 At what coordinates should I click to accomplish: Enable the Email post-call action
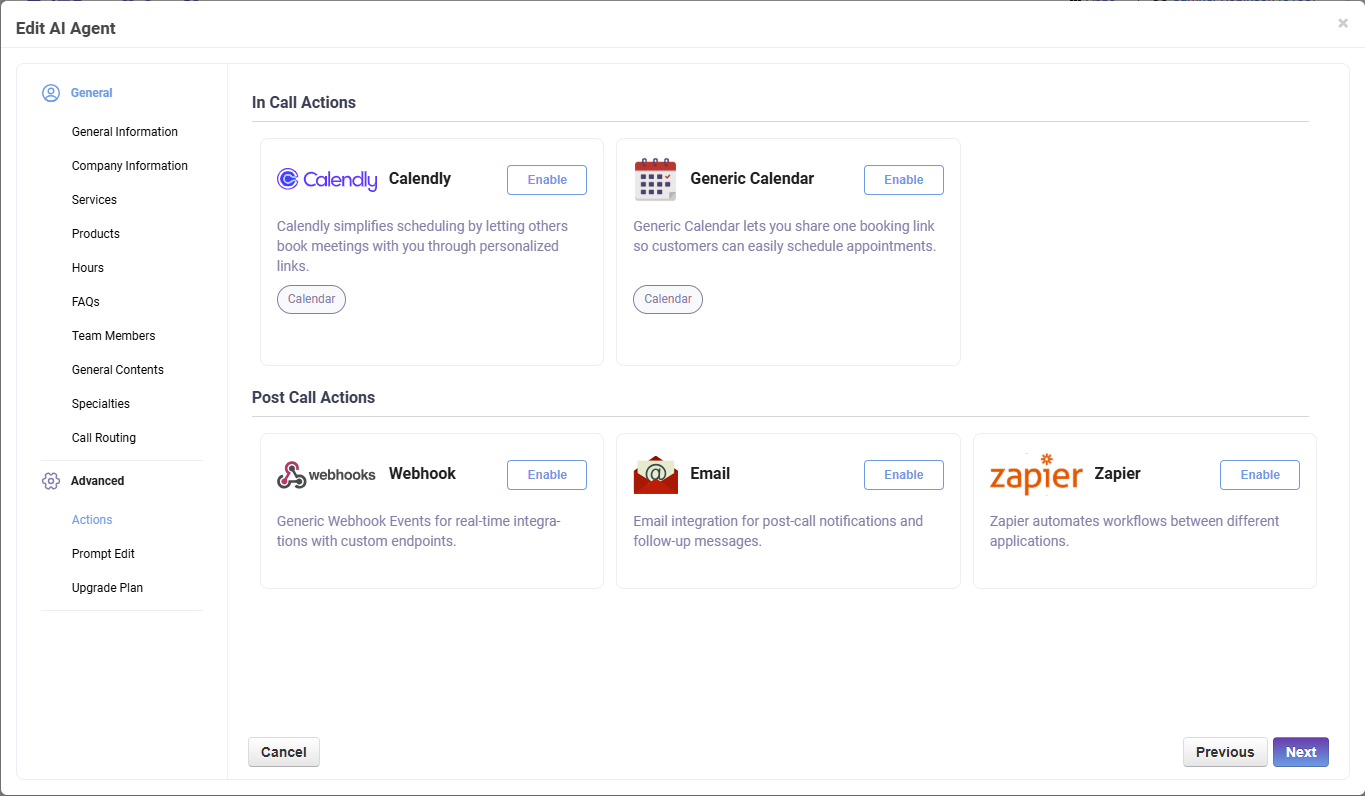(903, 475)
